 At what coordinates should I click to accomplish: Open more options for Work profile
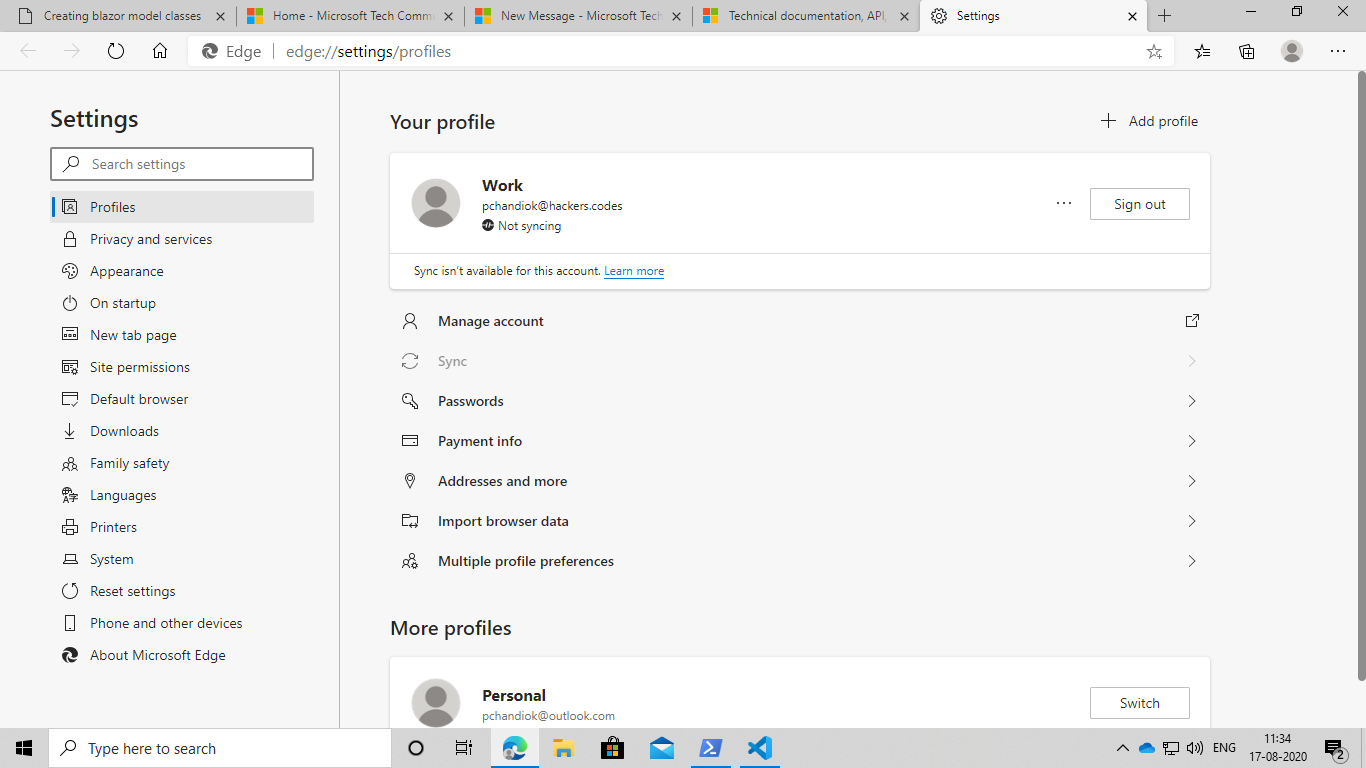1064,204
